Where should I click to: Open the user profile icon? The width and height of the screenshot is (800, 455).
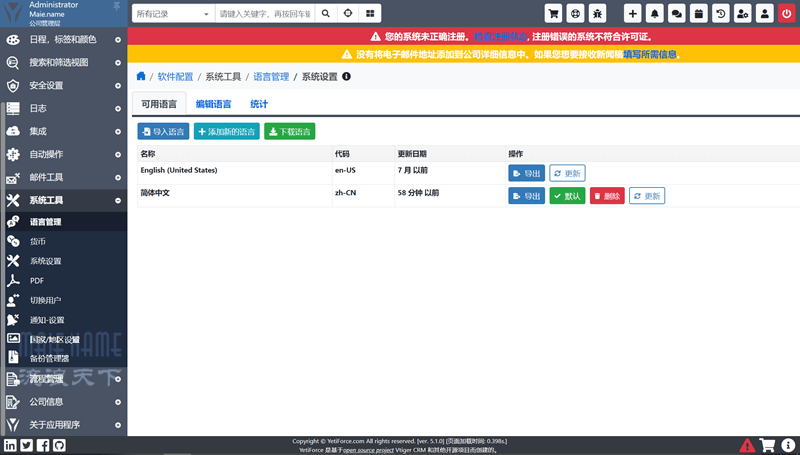point(764,14)
